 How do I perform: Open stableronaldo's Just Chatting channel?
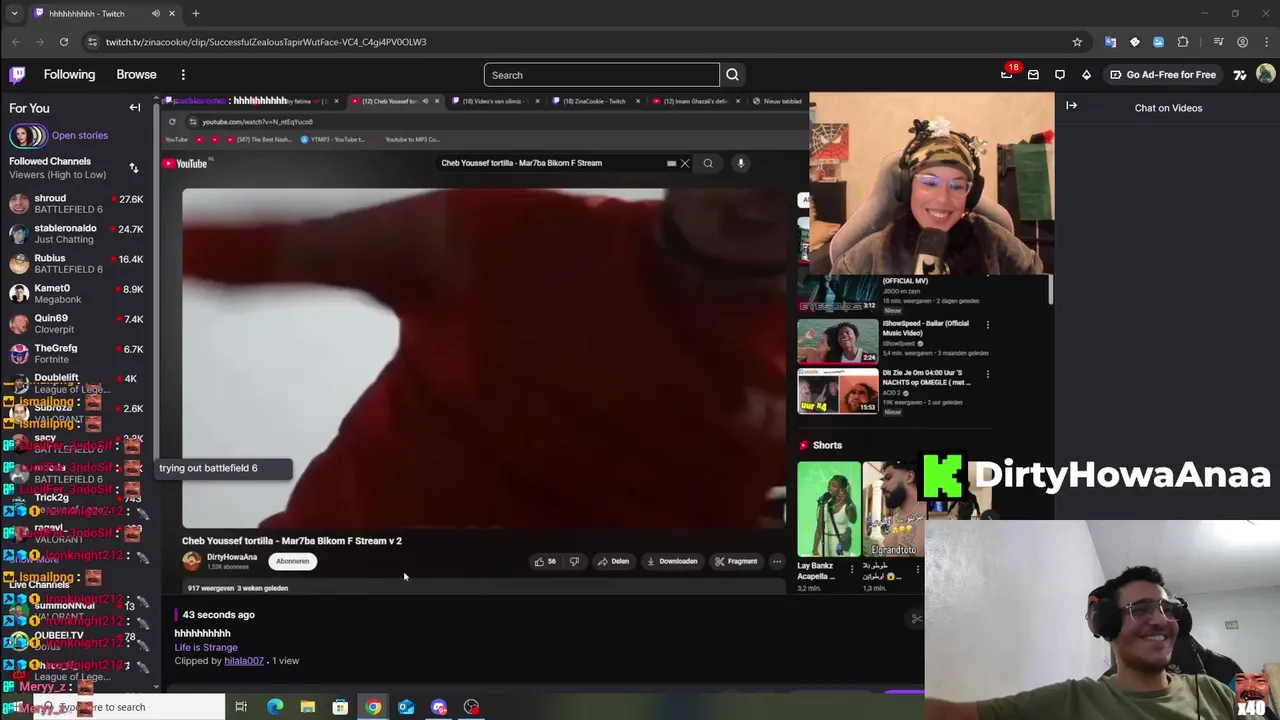click(x=77, y=234)
